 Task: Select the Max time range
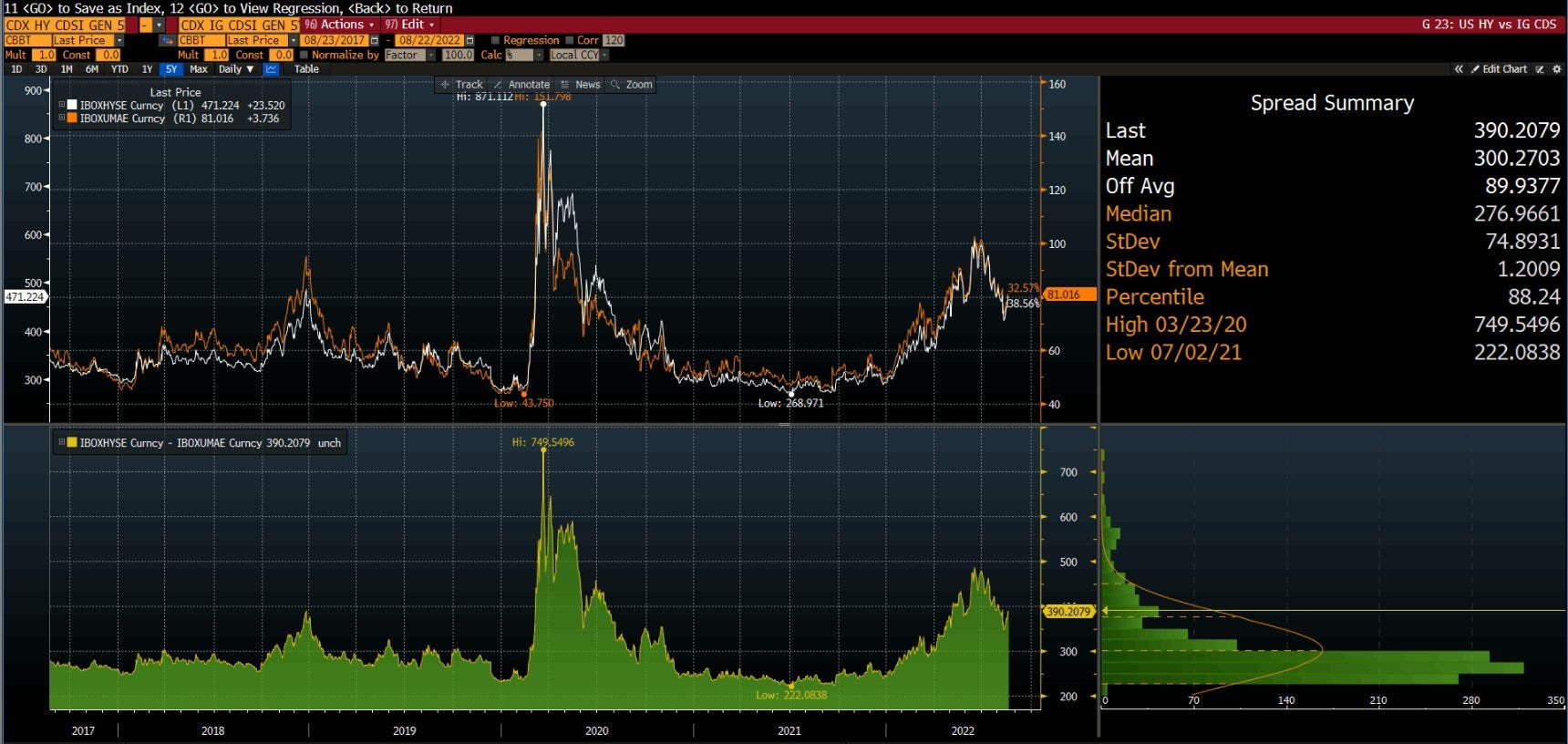[199, 68]
